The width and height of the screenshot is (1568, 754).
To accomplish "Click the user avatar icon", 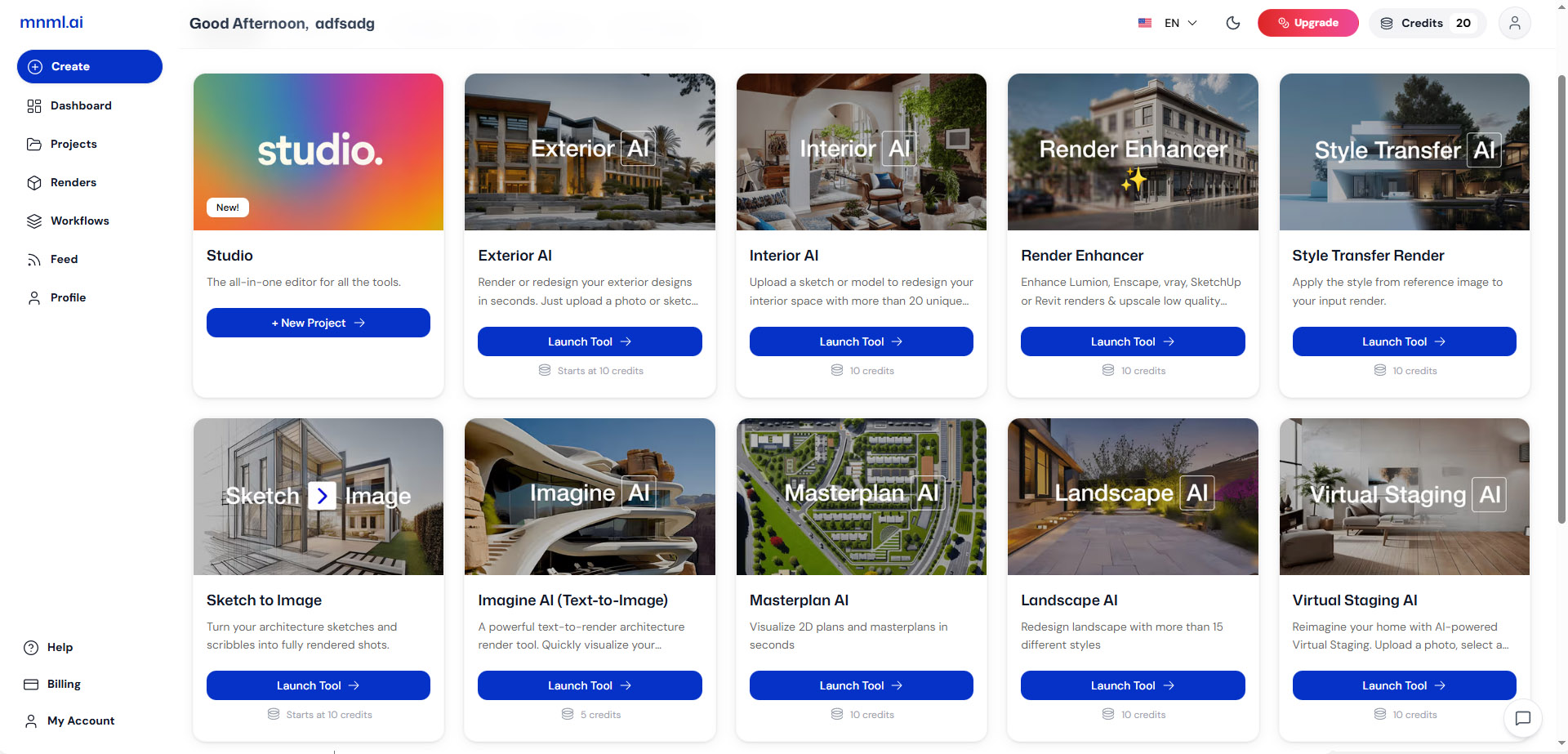I will pyautogui.click(x=1514, y=23).
